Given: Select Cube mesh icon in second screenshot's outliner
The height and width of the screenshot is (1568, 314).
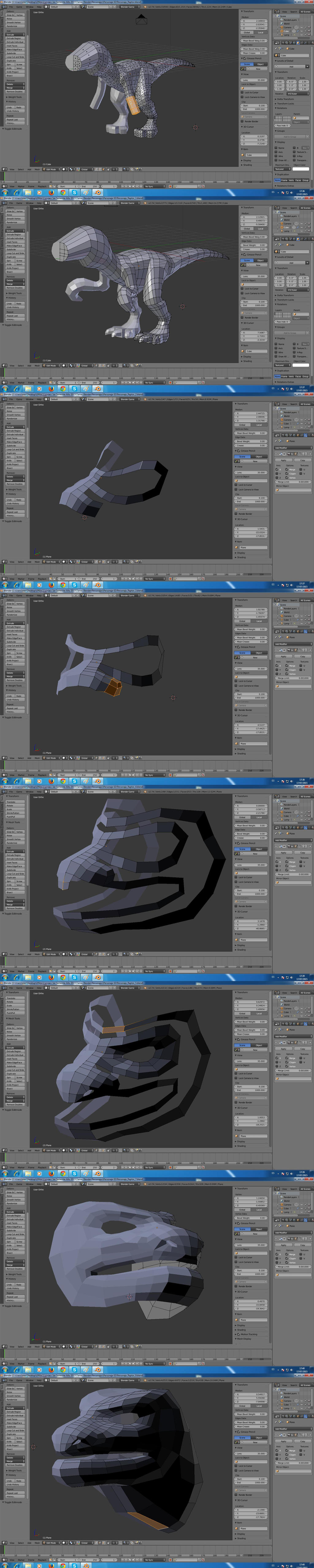Looking at the screenshot, I should (x=282, y=227).
